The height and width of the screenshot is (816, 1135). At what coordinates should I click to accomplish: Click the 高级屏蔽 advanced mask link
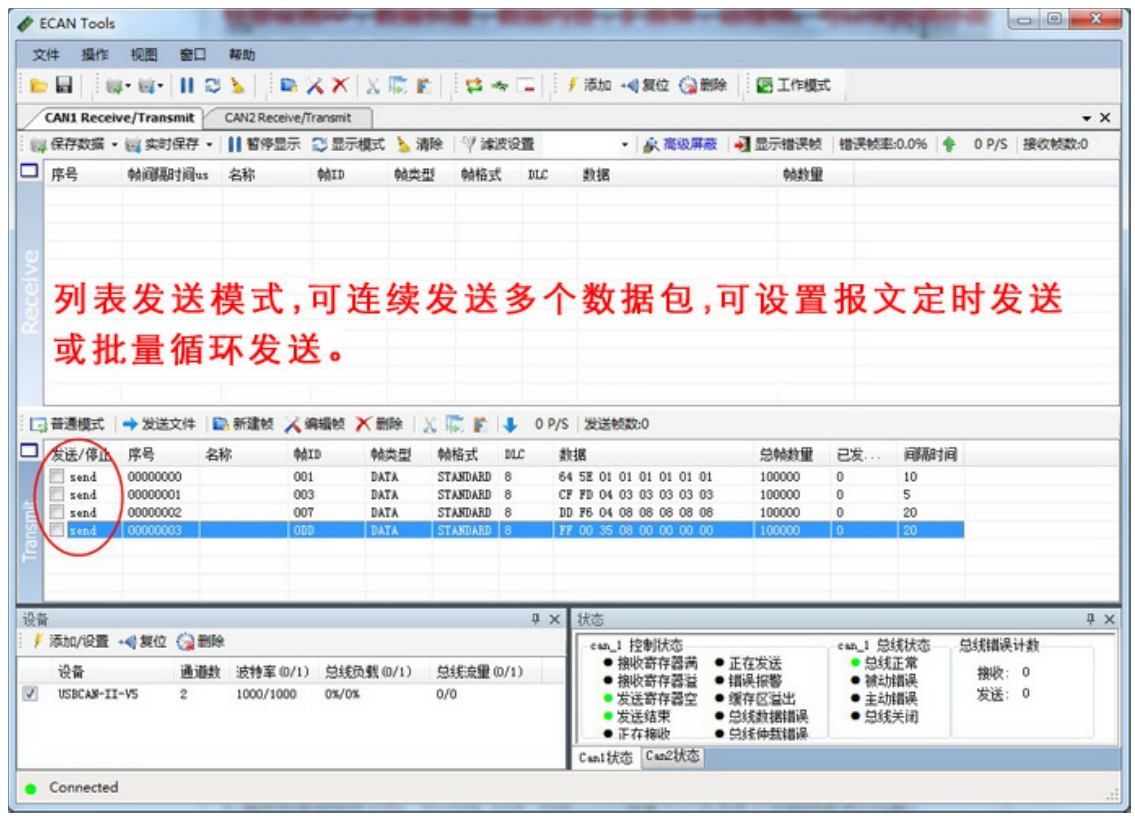click(680, 144)
